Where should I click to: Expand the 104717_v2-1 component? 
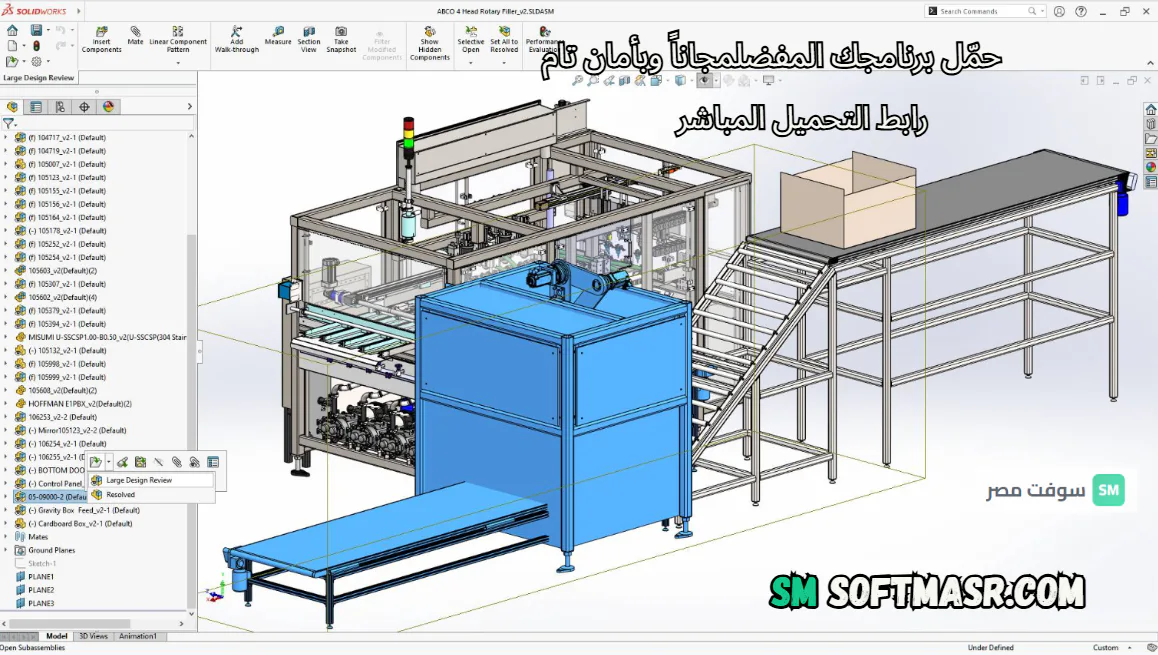[x=6, y=137]
